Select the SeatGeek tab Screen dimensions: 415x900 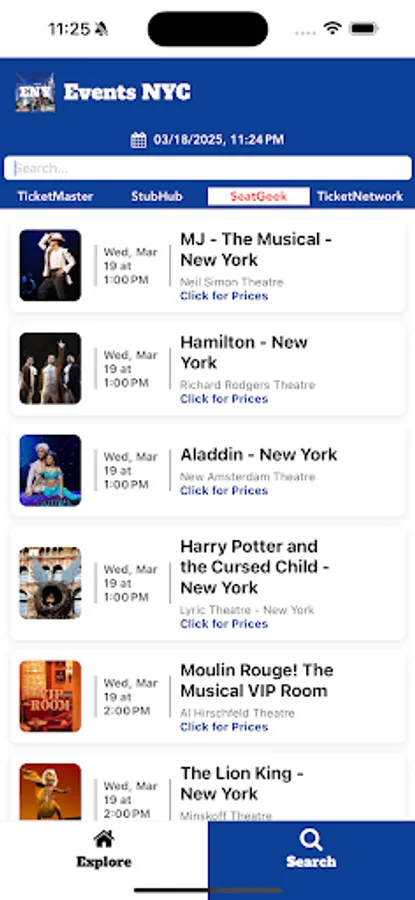click(x=258, y=196)
